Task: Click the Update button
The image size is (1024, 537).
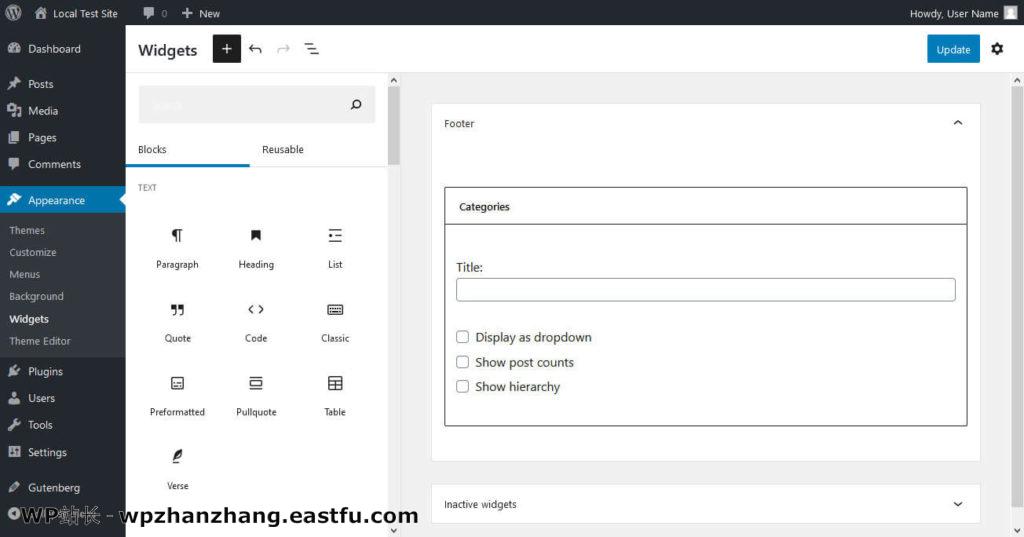Action: click(x=953, y=49)
